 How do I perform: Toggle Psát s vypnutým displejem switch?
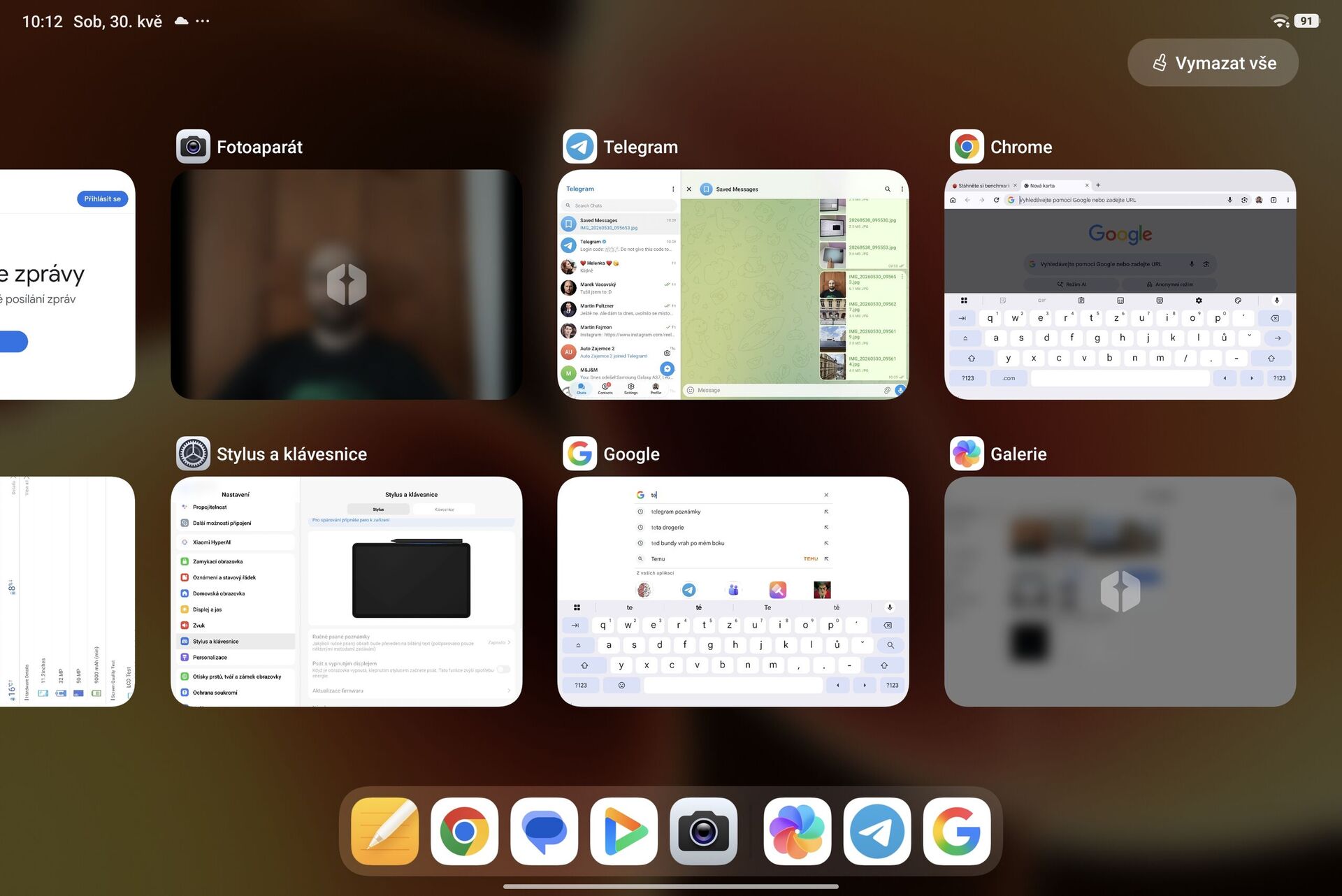click(503, 670)
